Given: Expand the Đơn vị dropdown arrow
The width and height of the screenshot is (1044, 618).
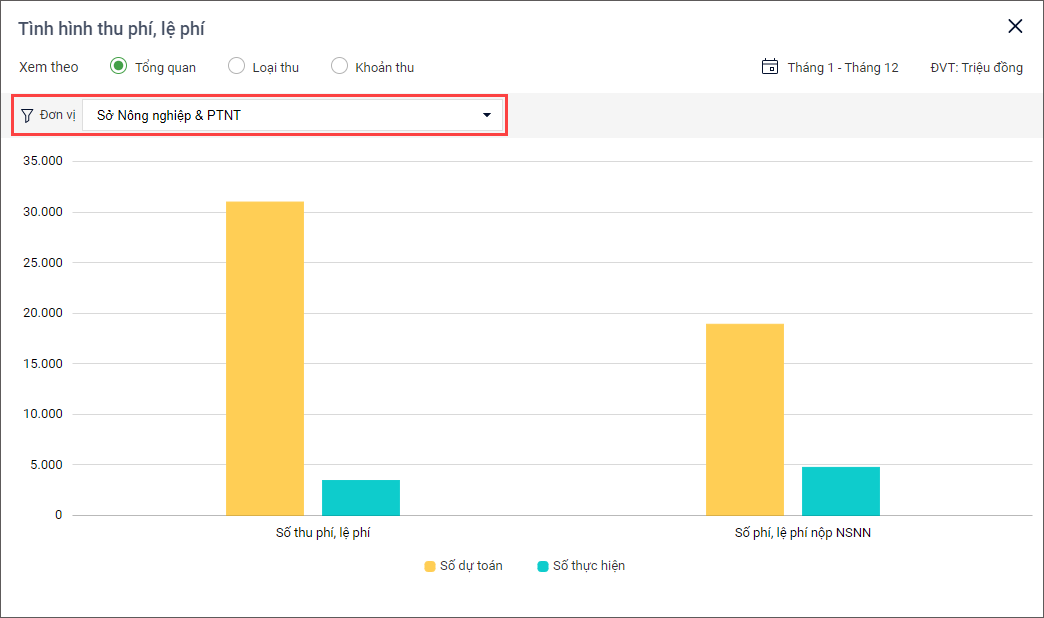Looking at the screenshot, I should click(487, 115).
